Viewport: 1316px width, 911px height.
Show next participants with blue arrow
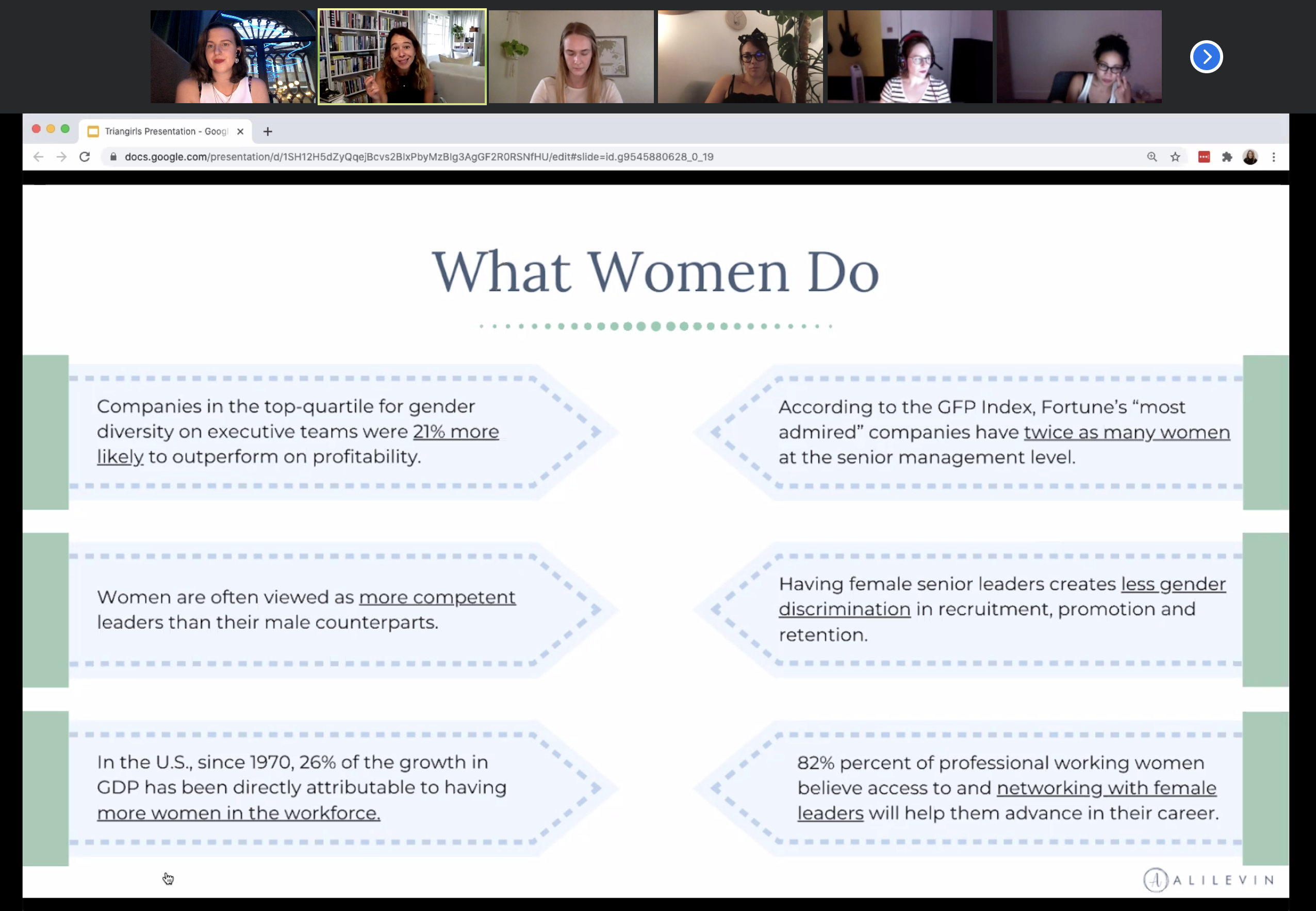pyautogui.click(x=1206, y=57)
